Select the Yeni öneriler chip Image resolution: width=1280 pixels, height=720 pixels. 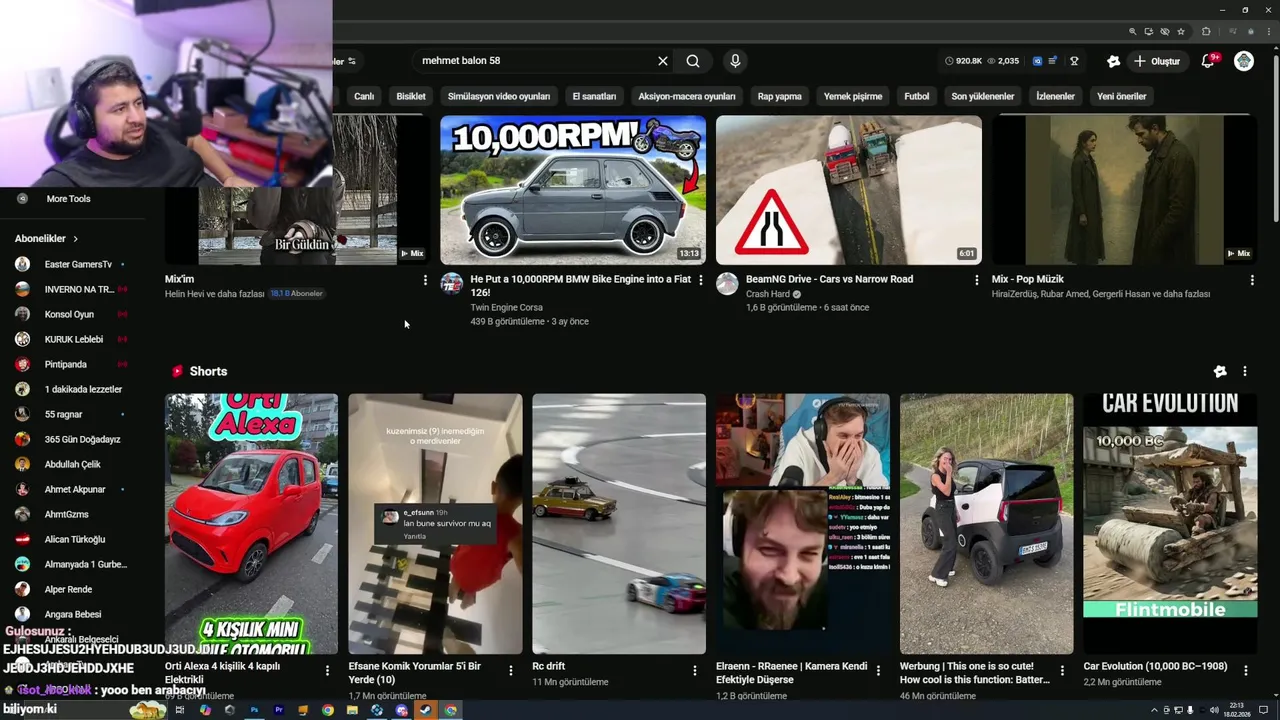pyautogui.click(x=1122, y=96)
